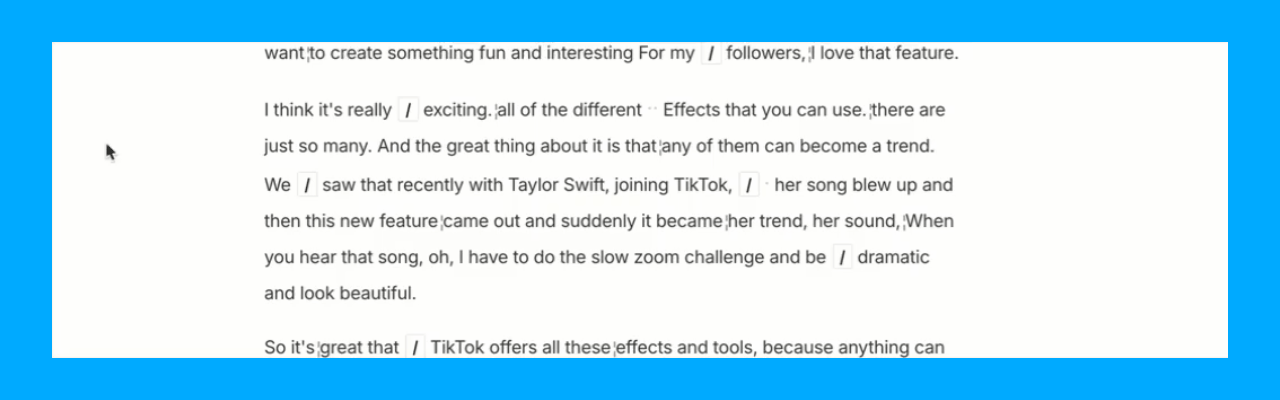Click the word "dramatic" in the transcript
Screen dimensions: 1280x400
coord(893,258)
